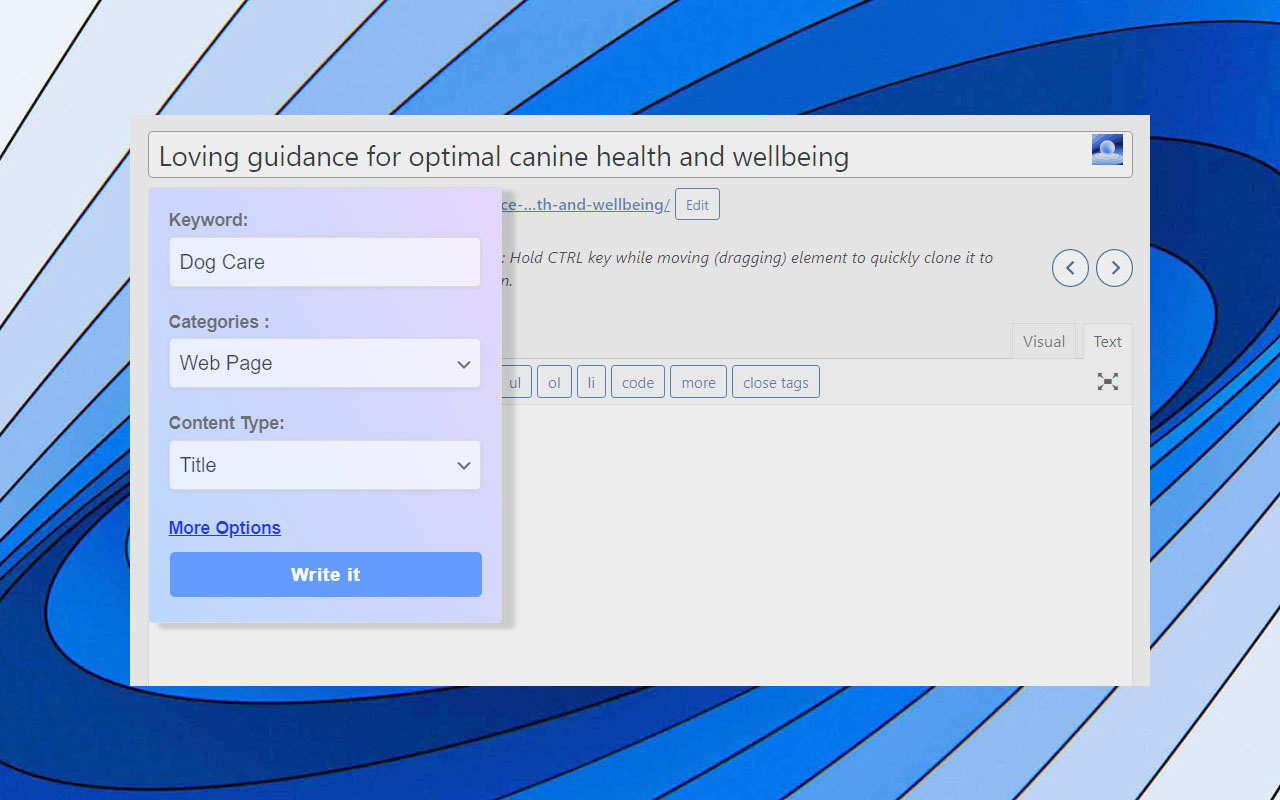Viewport: 1280px width, 800px height.
Task: Insert a code tag from the toolbar
Action: coord(637,383)
